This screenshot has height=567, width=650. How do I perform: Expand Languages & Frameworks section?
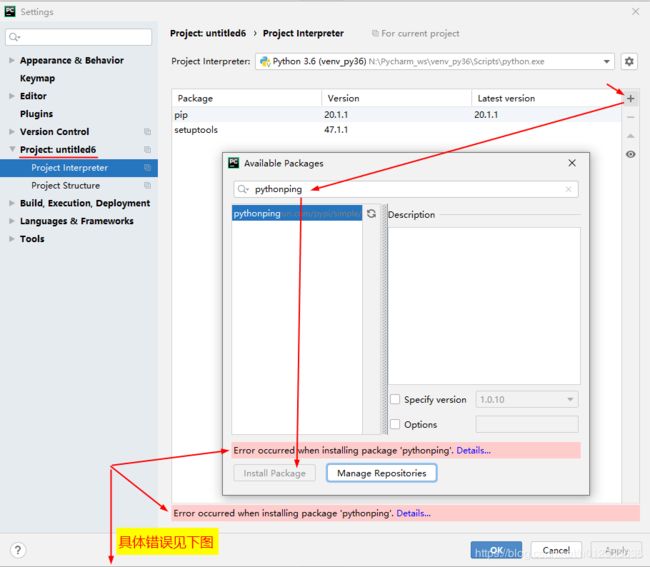(x=12, y=221)
